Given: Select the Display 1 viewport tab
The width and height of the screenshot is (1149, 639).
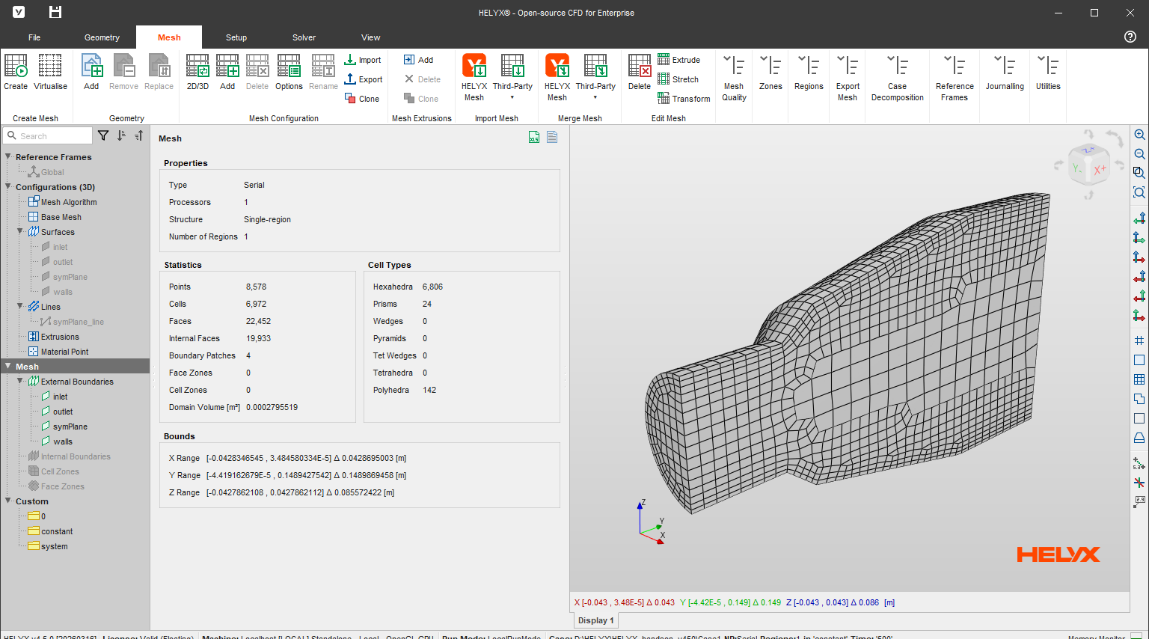Looking at the screenshot, I should (596, 620).
